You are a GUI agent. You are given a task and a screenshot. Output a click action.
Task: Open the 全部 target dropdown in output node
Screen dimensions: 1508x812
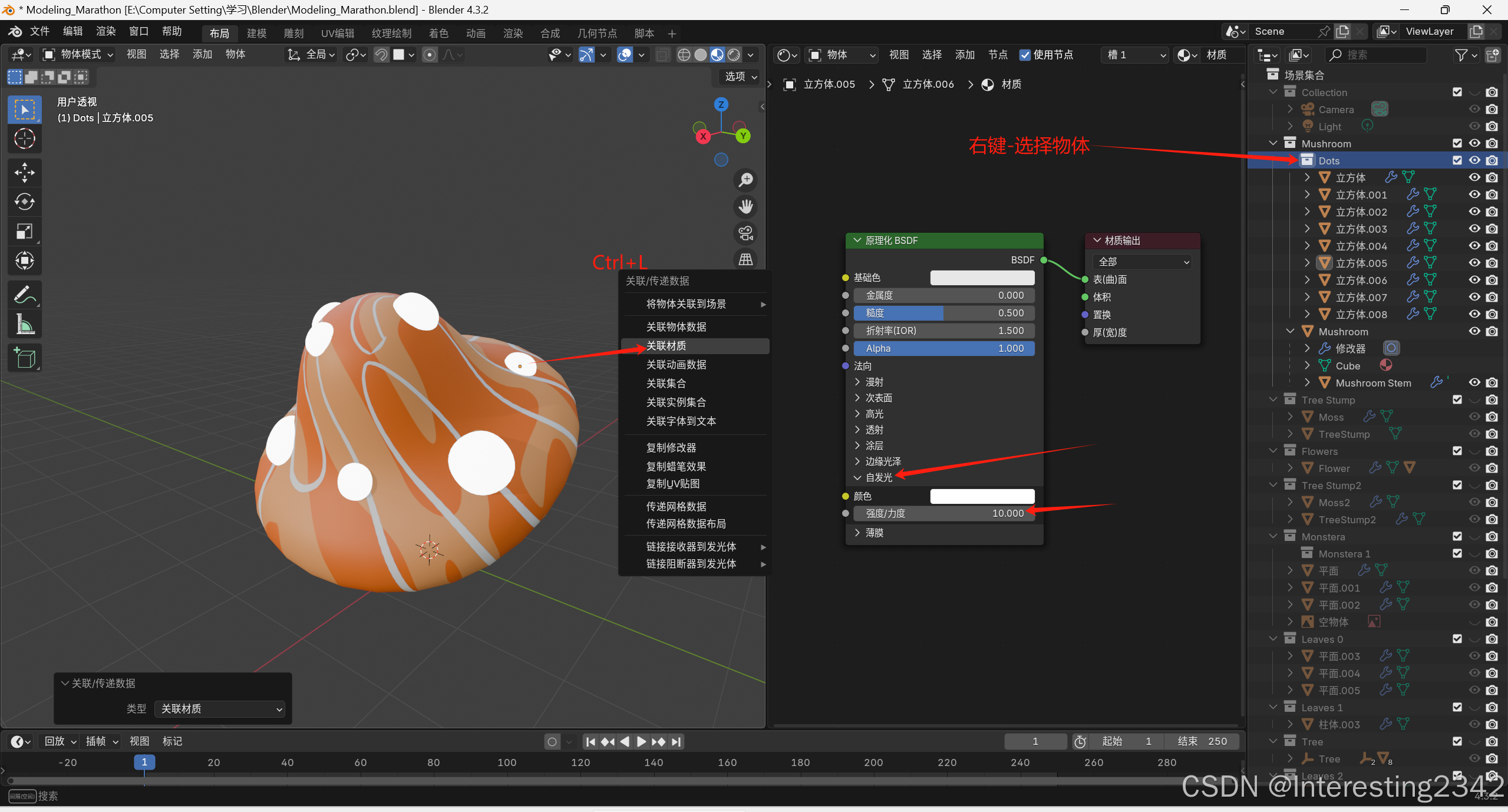1141,262
